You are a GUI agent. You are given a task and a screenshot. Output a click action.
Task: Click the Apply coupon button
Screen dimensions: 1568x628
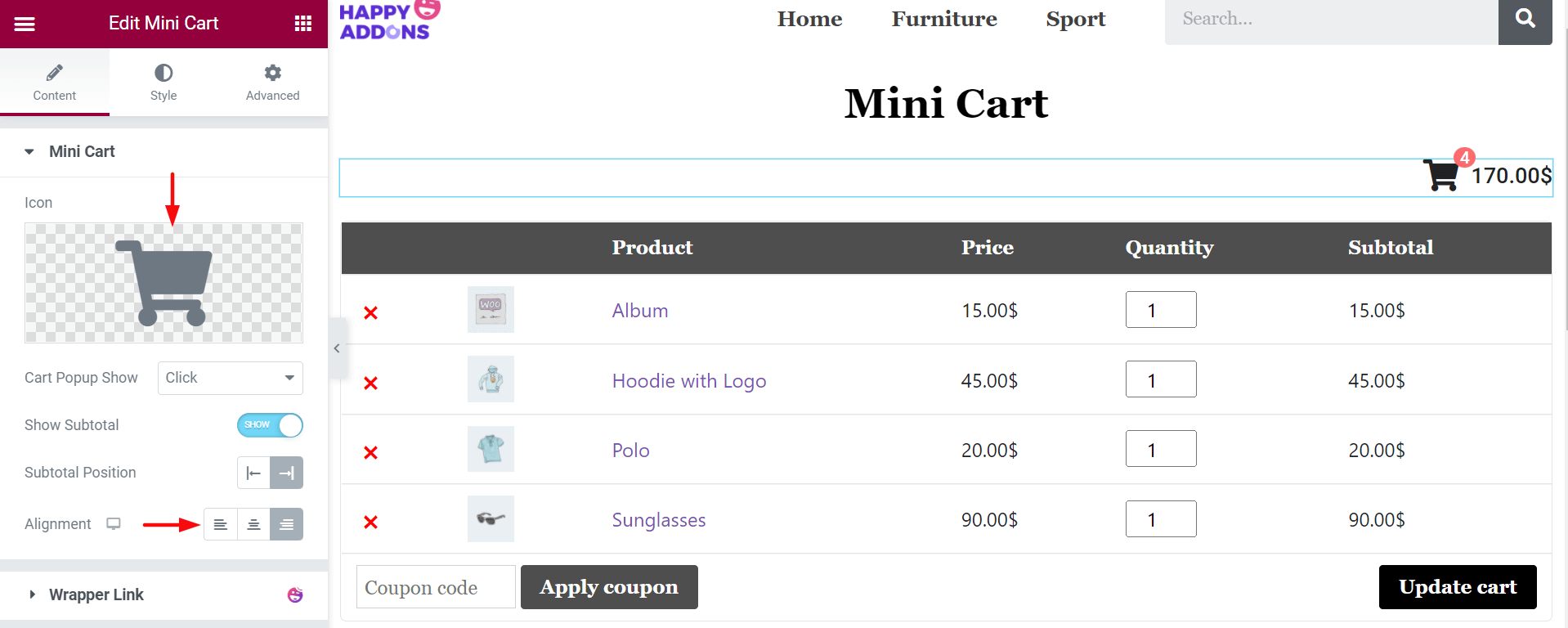(609, 587)
